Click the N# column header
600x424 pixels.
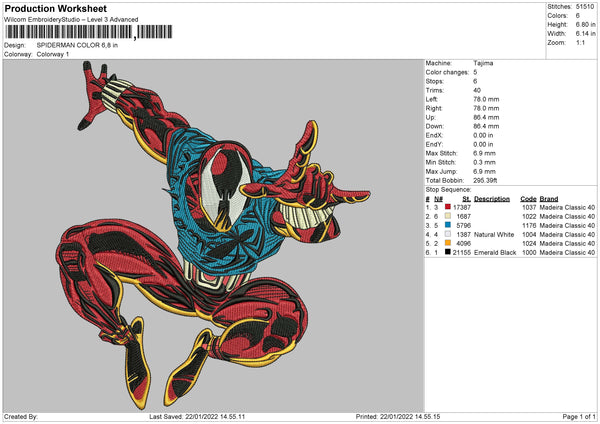click(438, 198)
